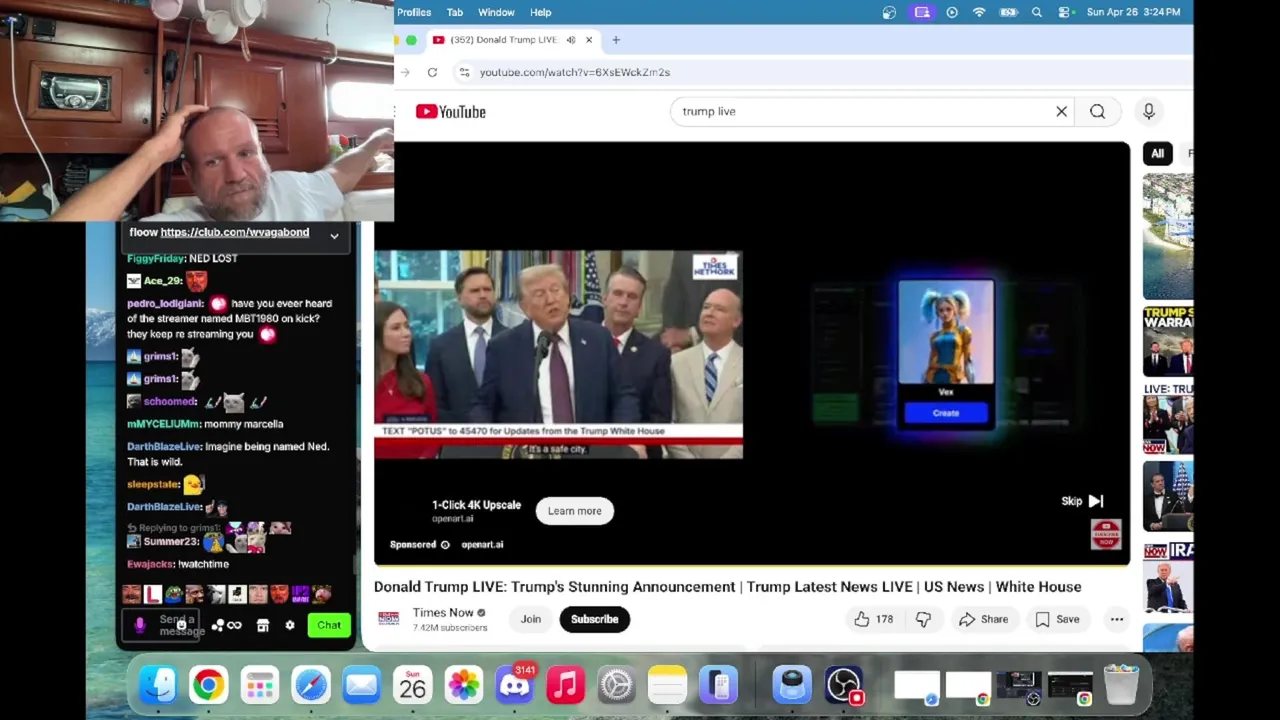
Task: Open the Profiles menu
Action: coord(414,12)
